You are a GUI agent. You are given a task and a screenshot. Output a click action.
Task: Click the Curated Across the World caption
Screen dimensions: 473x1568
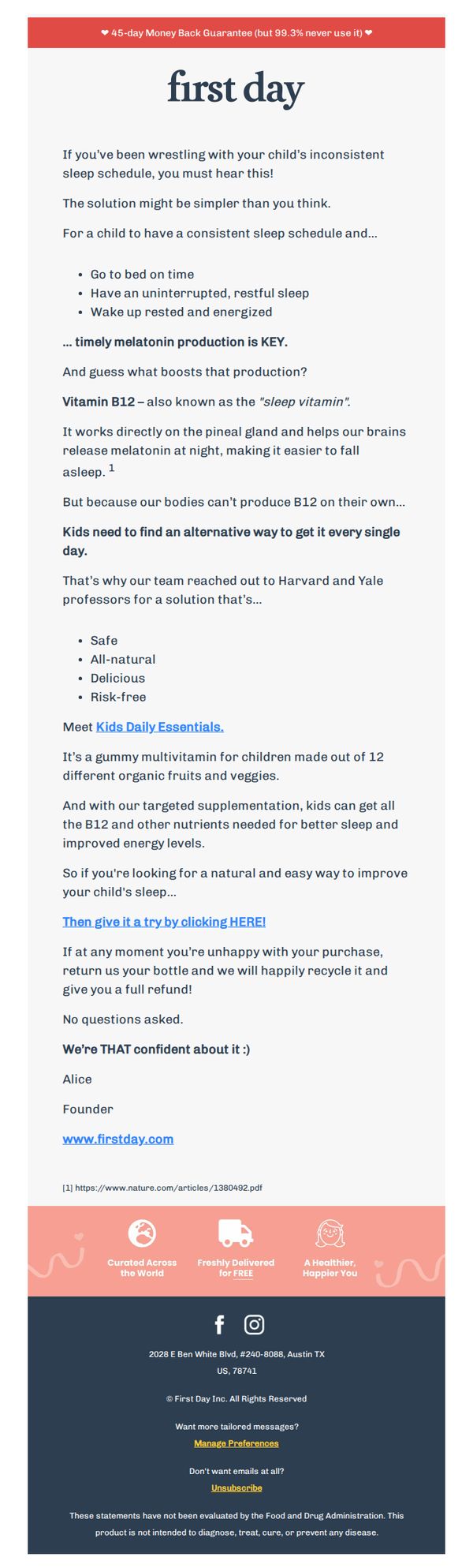tap(142, 1267)
